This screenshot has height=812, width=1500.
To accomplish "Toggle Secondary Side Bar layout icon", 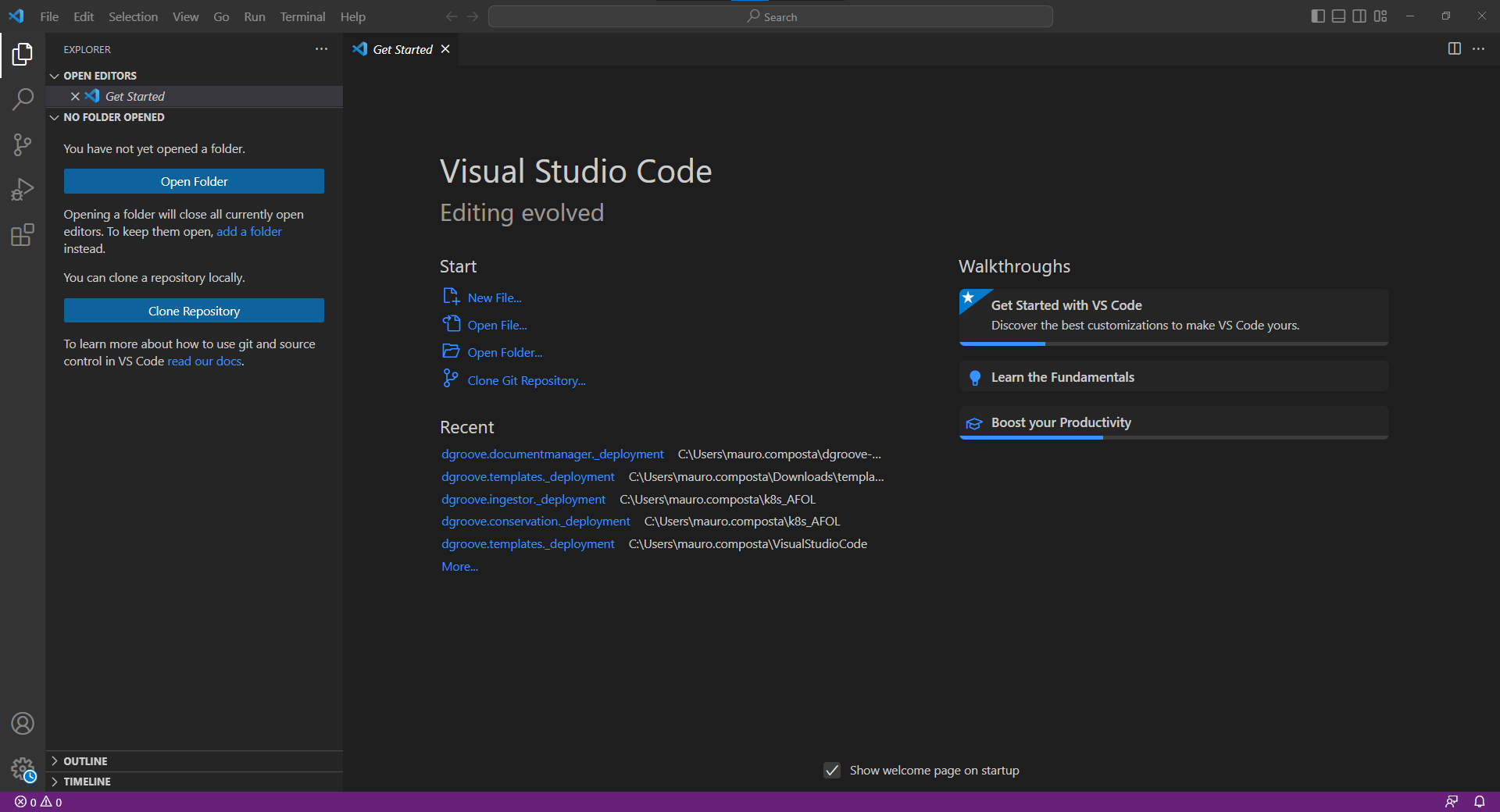I will coord(1359,16).
